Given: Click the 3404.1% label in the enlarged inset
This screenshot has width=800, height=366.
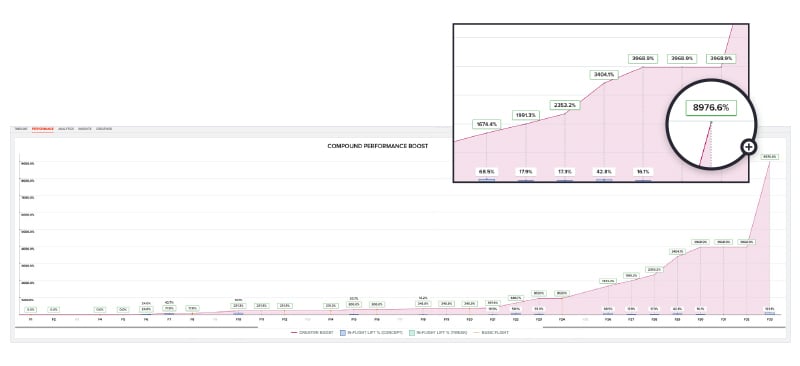Looking at the screenshot, I should pos(604,75).
